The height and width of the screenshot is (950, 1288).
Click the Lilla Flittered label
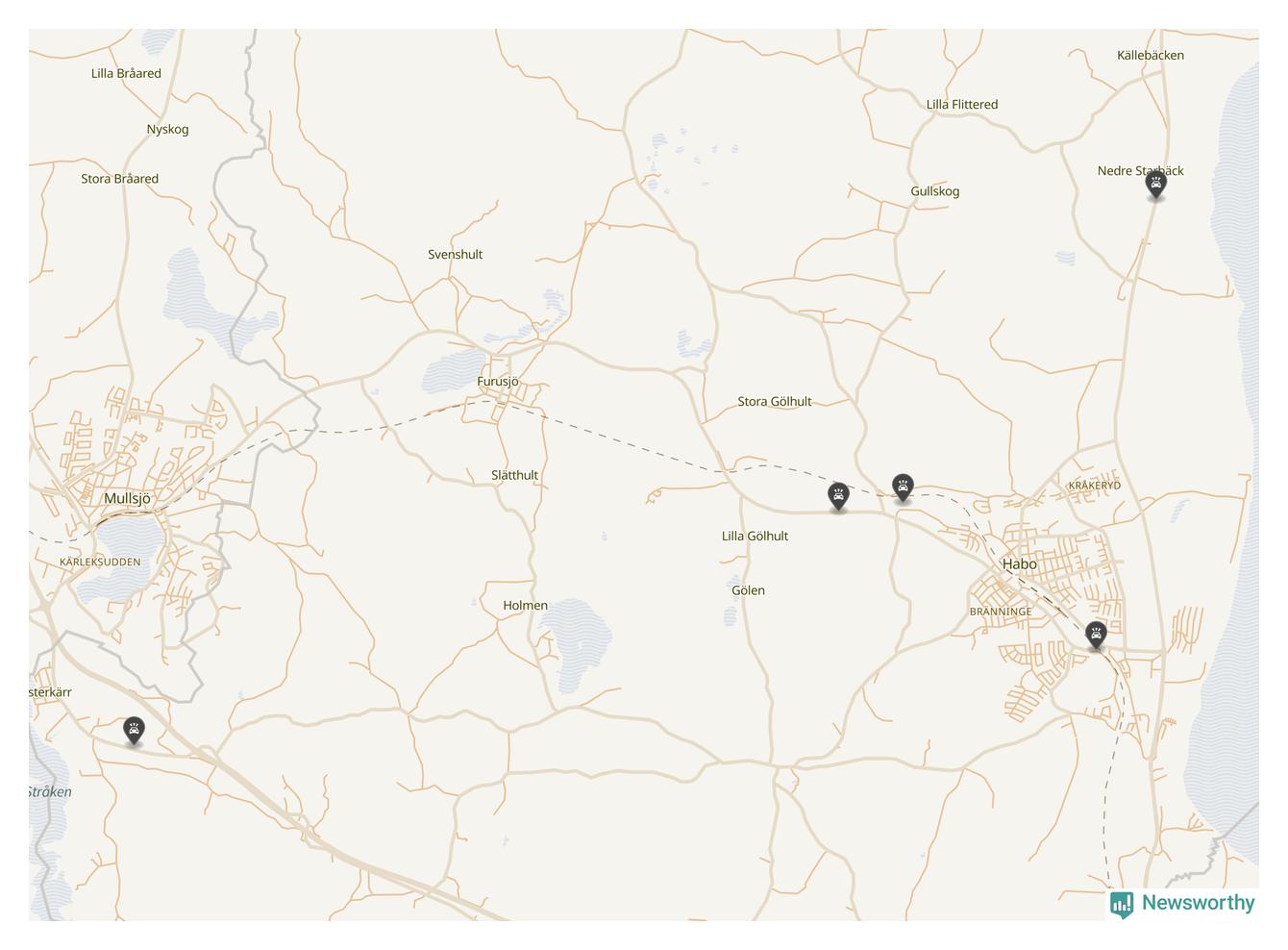[962, 105]
